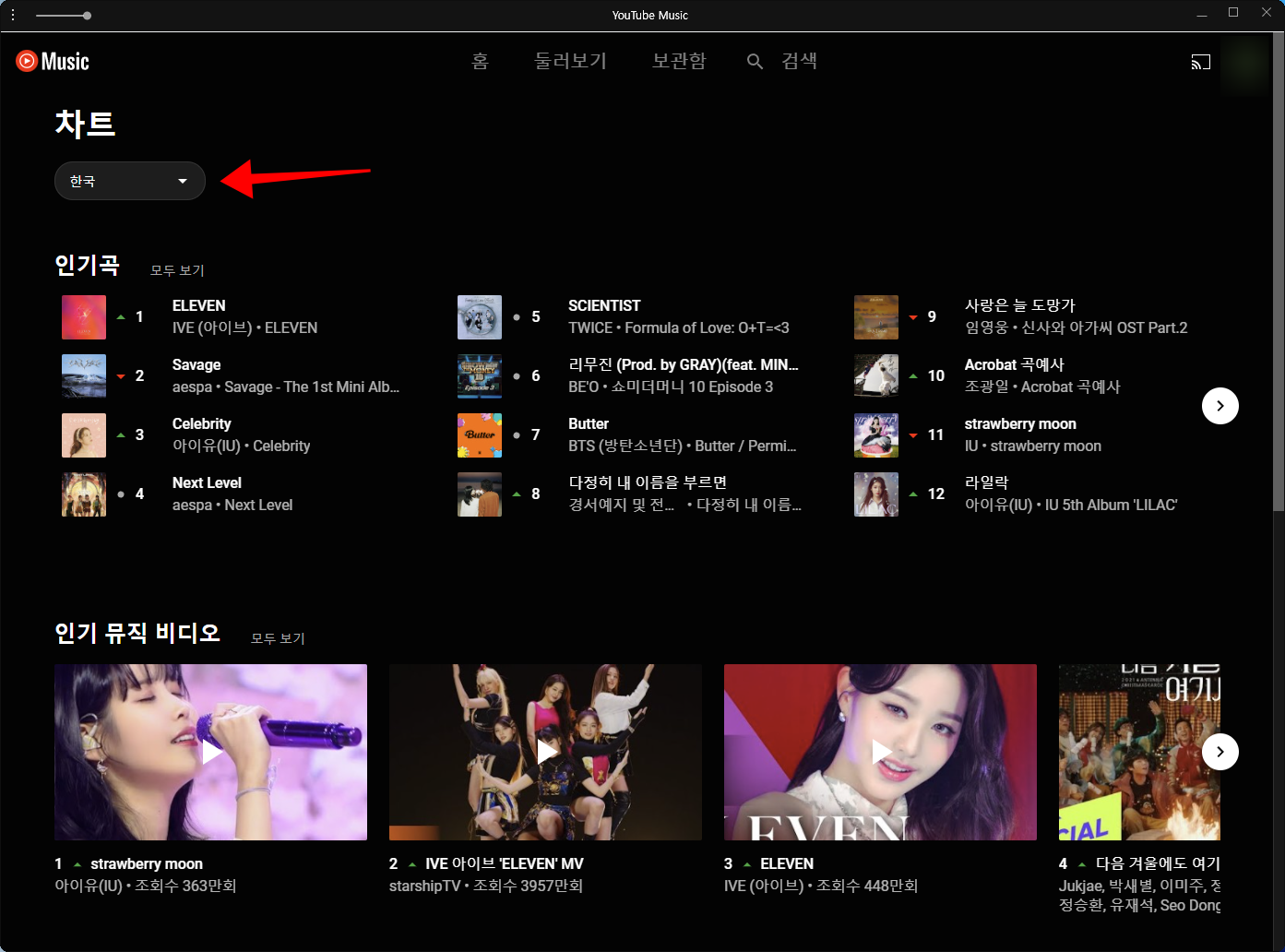Minimize the YouTube Music window

[1201, 15]
